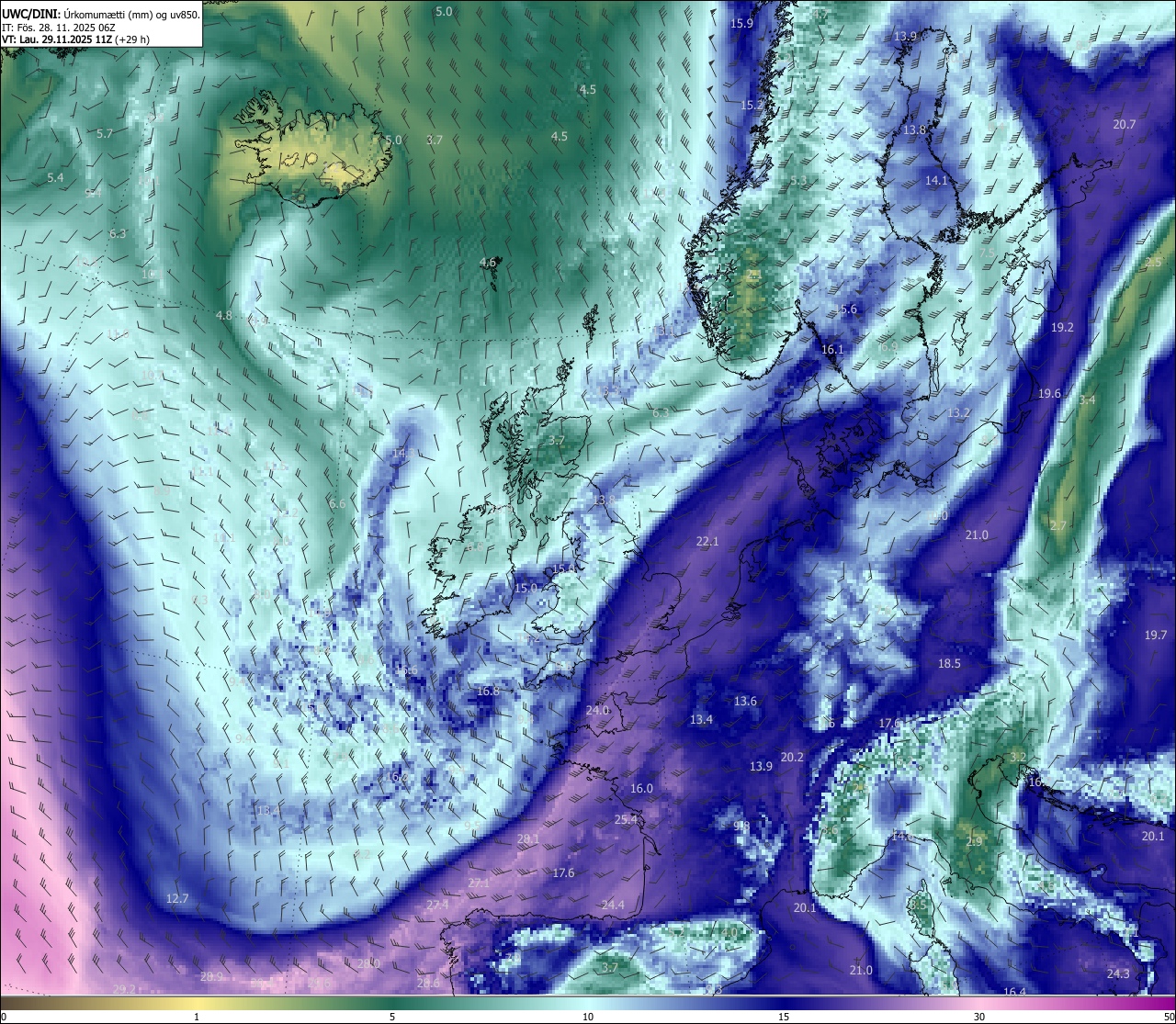Click the 4.8 value label
This screenshot has width=1176, height=1024.
(223, 315)
